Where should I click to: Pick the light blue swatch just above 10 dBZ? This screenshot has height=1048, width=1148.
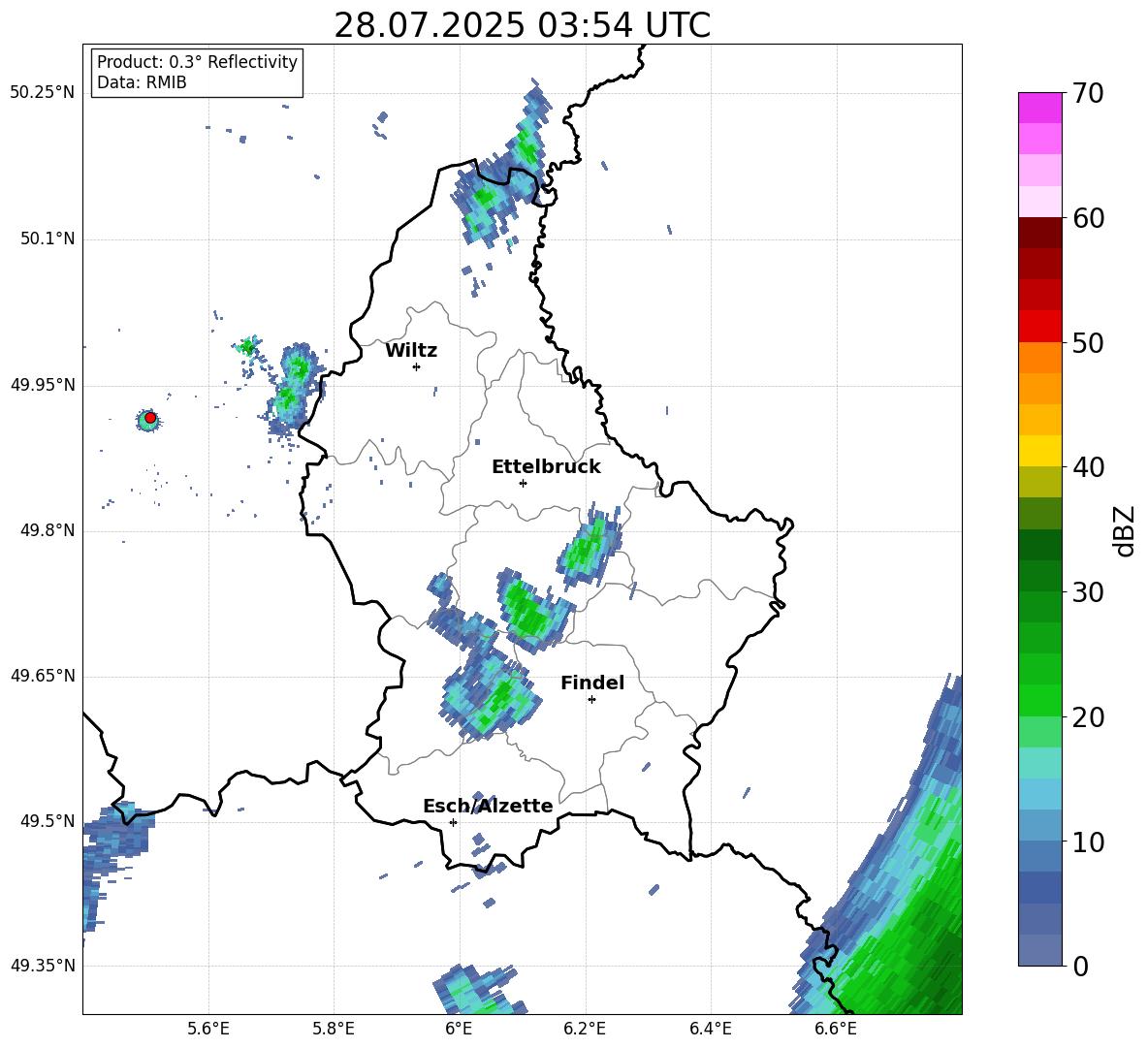point(1039,826)
